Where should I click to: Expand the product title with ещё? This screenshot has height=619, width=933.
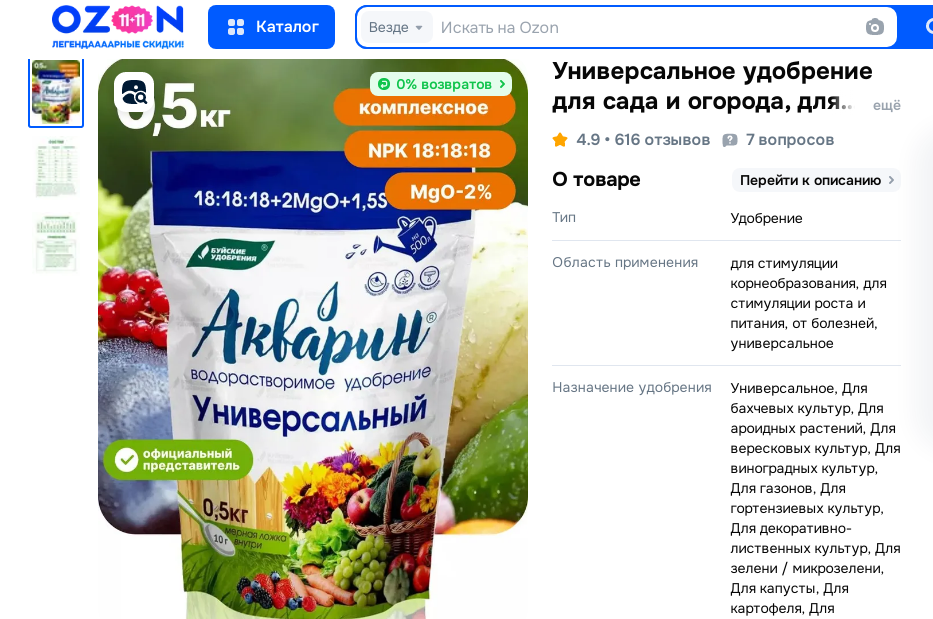click(x=887, y=105)
